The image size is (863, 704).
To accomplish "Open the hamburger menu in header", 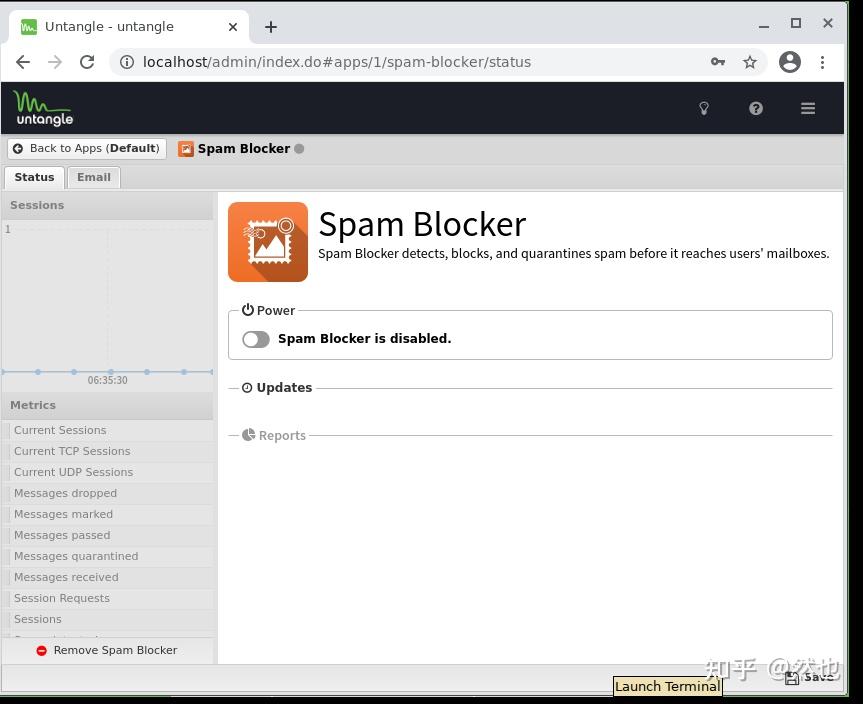I will pyautogui.click(x=807, y=108).
